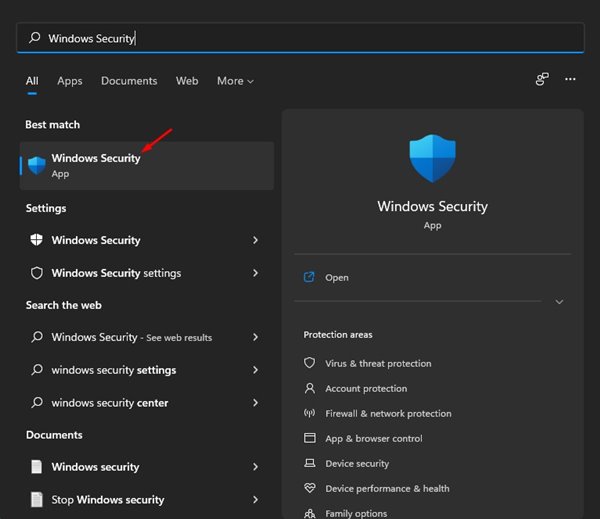
Task: Expand the chevron below the Open action
Action: (x=559, y=302)
